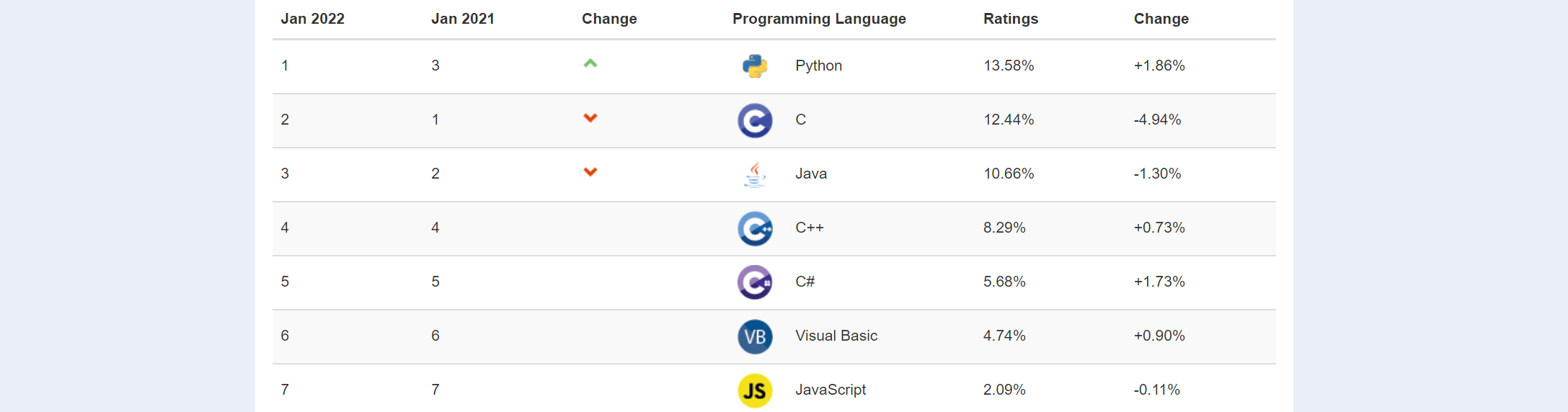Click the Python logo icon

[x=755, y=66]
